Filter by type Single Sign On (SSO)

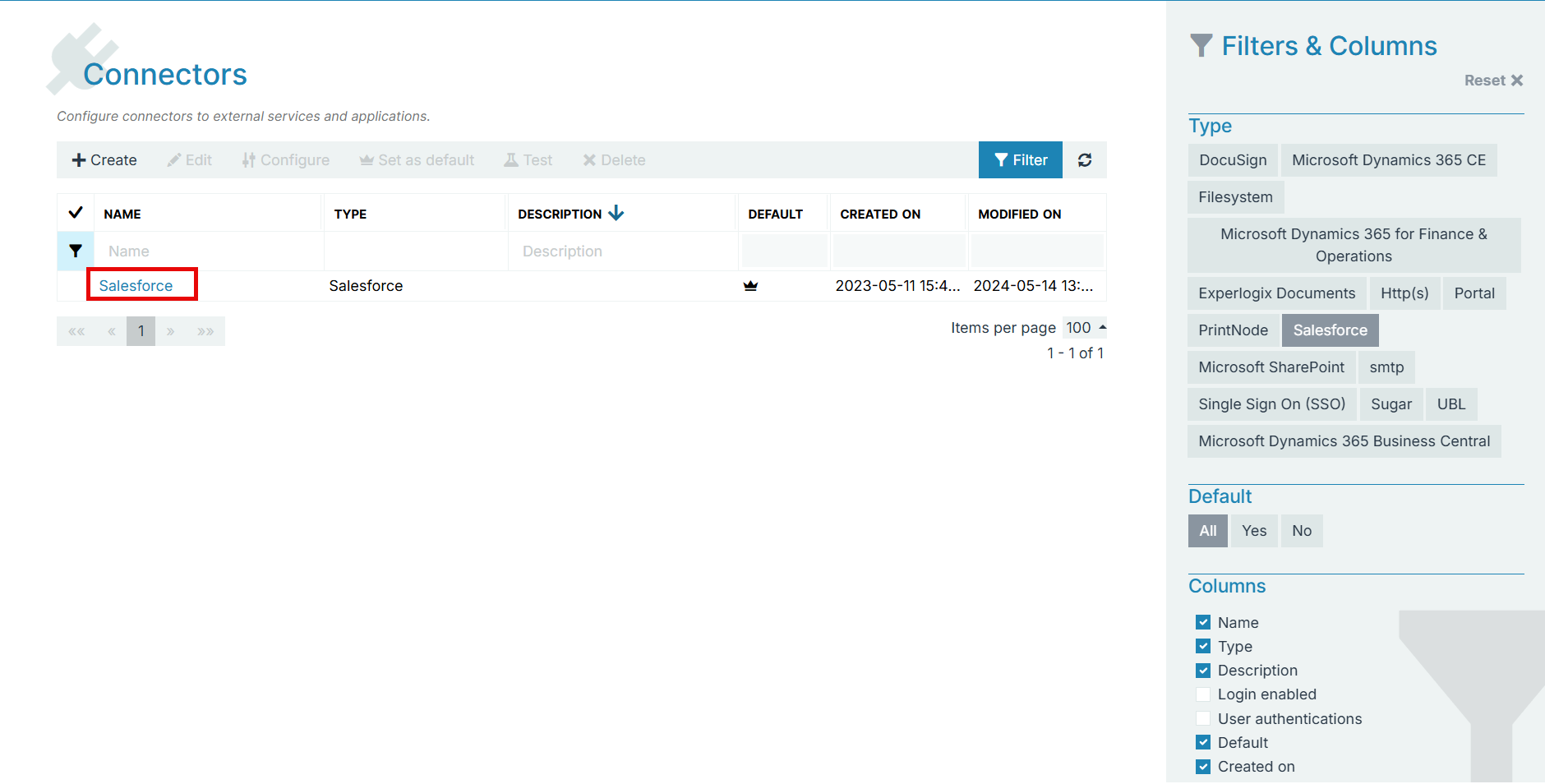(1271, 404)
